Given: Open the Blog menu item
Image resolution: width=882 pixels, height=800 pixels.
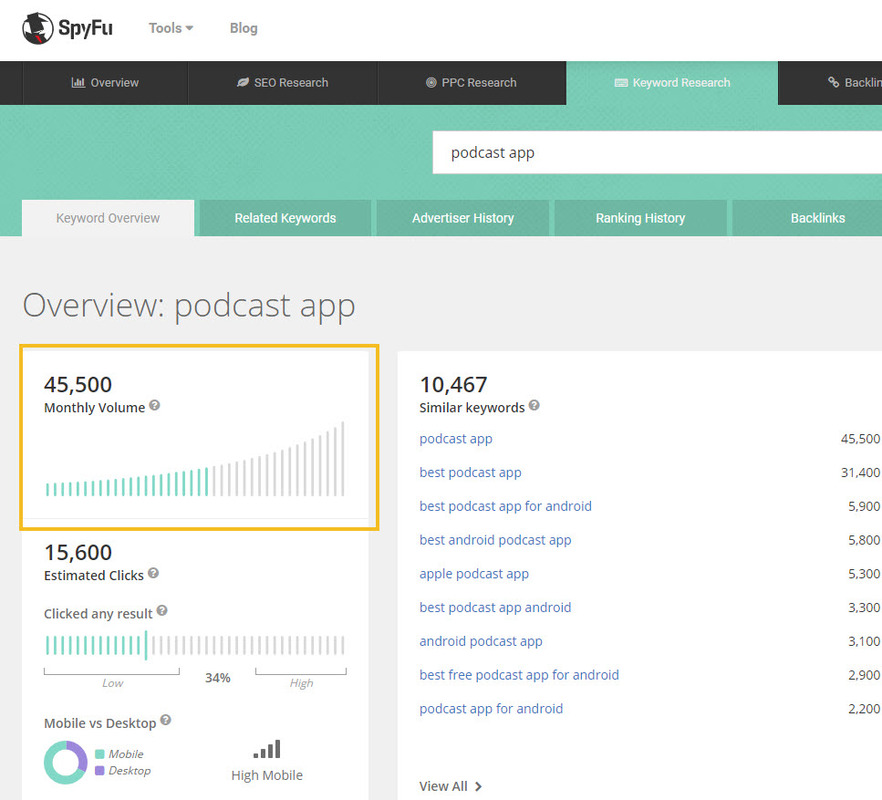Looking at the screenshot, I should click(243, 28).
